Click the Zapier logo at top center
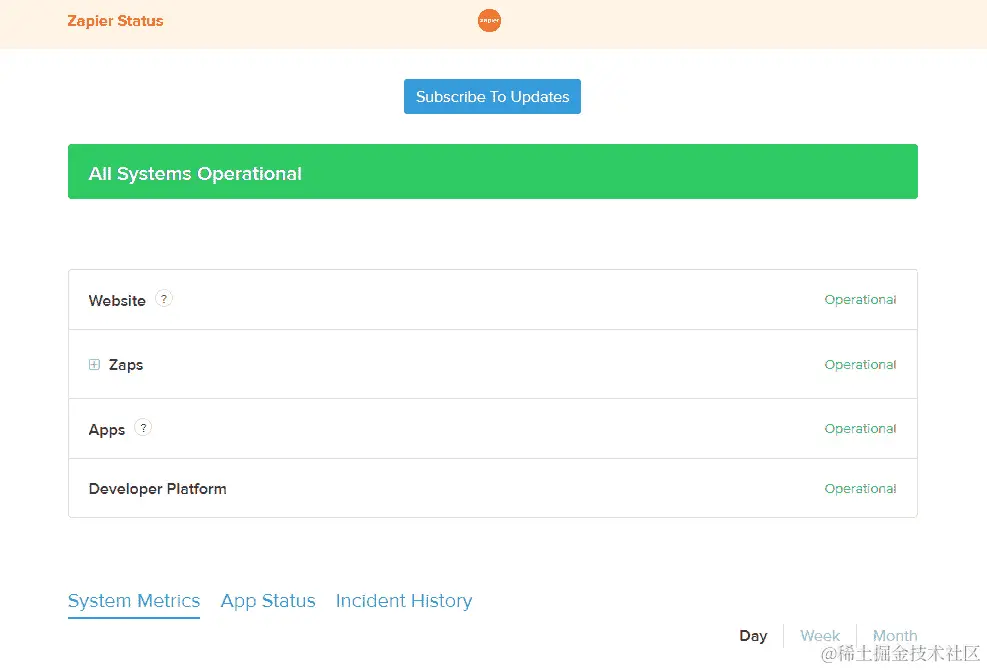The width and height of the screenshot is (987, 670). (x=489, y=20)
